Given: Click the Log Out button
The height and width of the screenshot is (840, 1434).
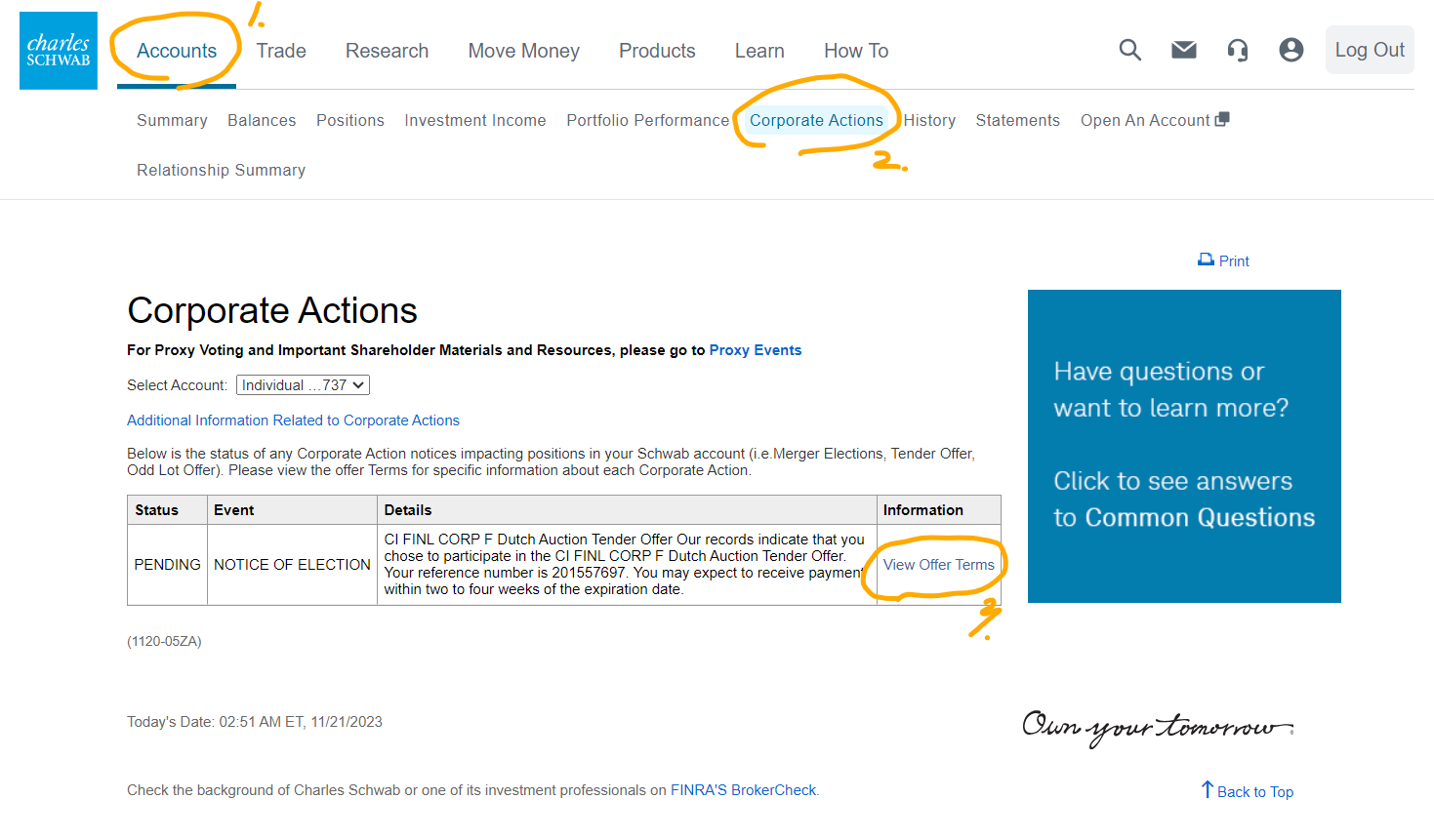Looking at the screenshot, I should click(1370, 50).
